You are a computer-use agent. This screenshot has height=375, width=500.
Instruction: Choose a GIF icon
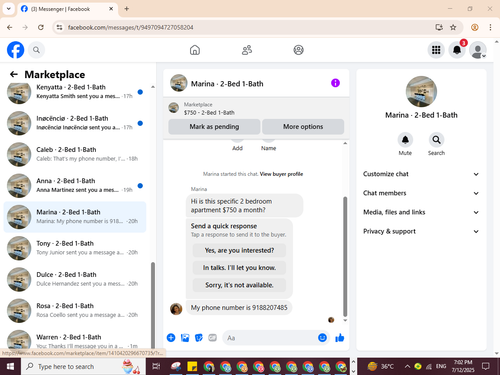point(212,338)
